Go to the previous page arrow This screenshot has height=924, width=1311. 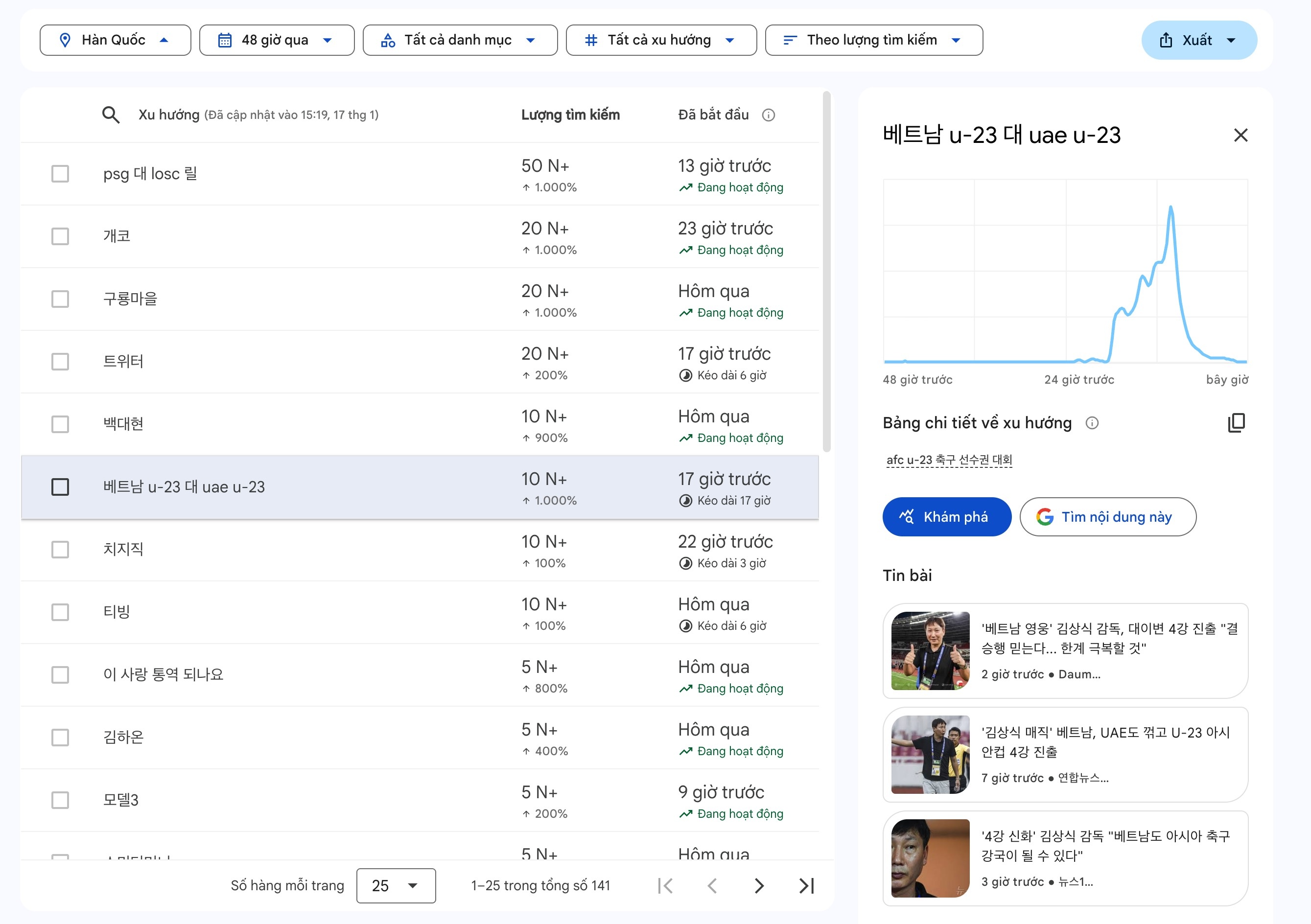pyautogui.click(x=712, y=886)
